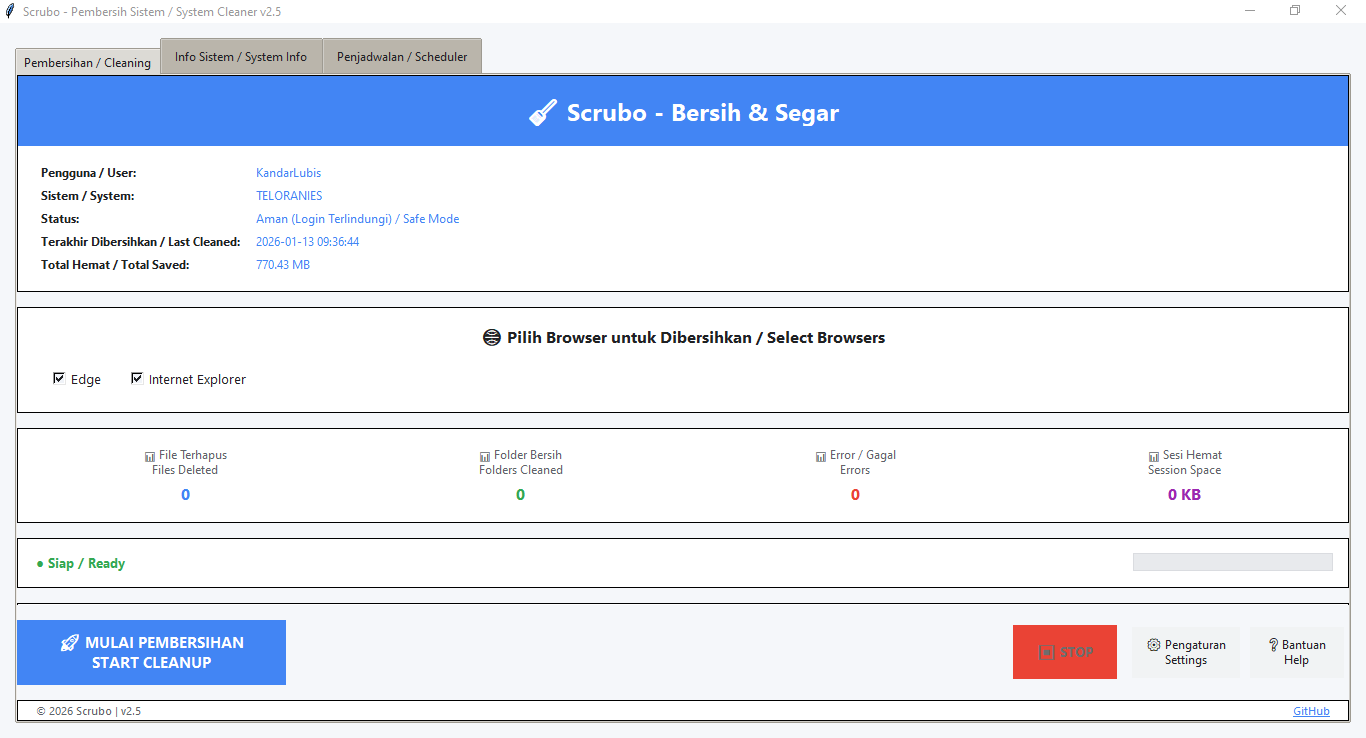Start cleanup with MULAI PEMBERSIHAN button
Screen dimensions: 1366x738
coord(151,652)
